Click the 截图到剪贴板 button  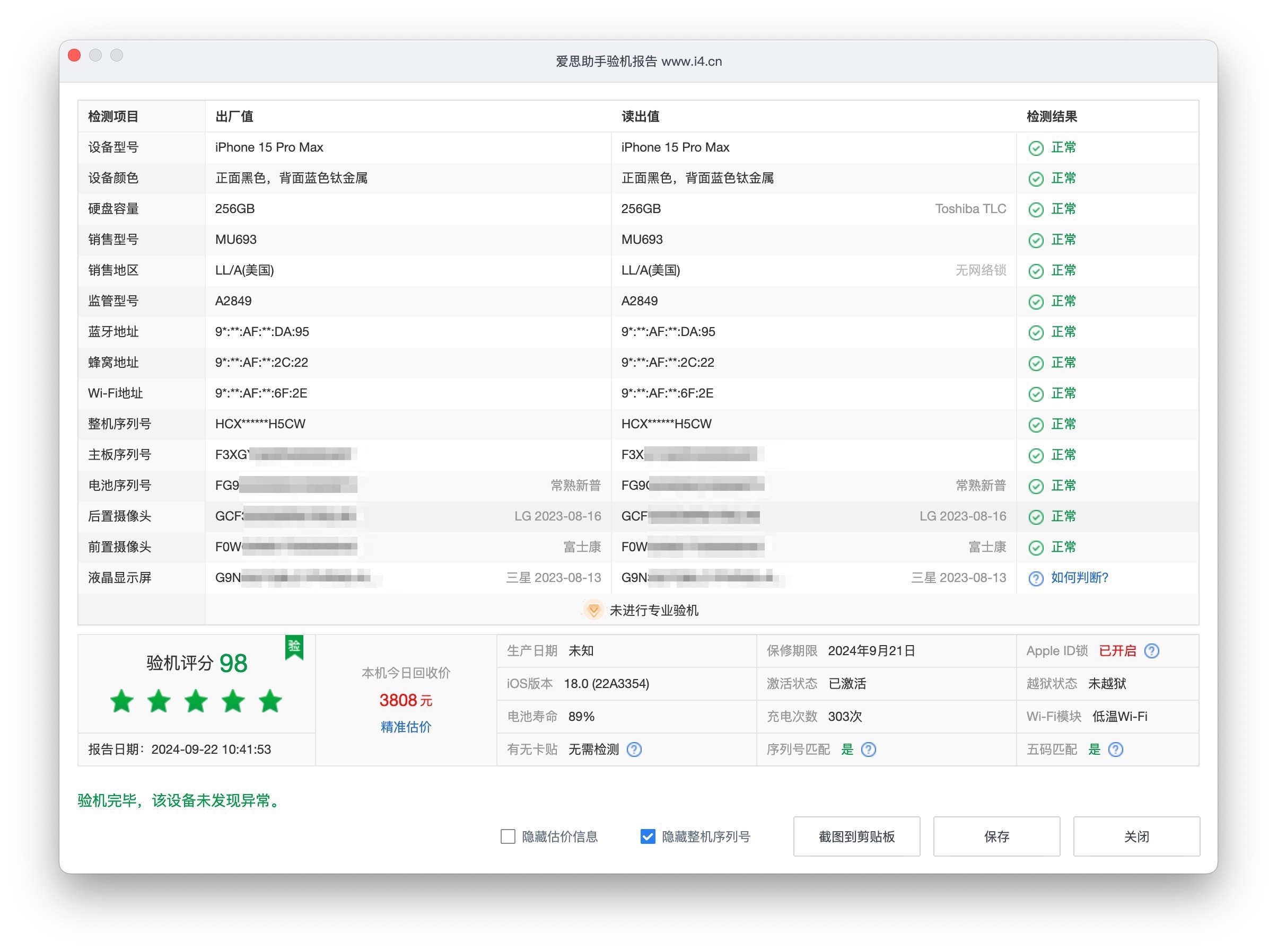pyautogui.click(x=856, y=836)
